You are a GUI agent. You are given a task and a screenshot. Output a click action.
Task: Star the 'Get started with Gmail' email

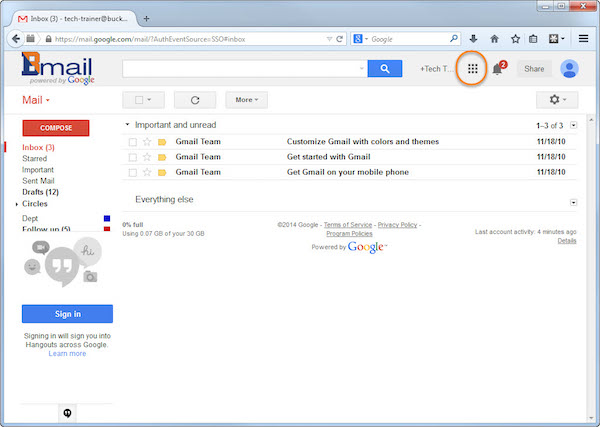click(147, 157)
